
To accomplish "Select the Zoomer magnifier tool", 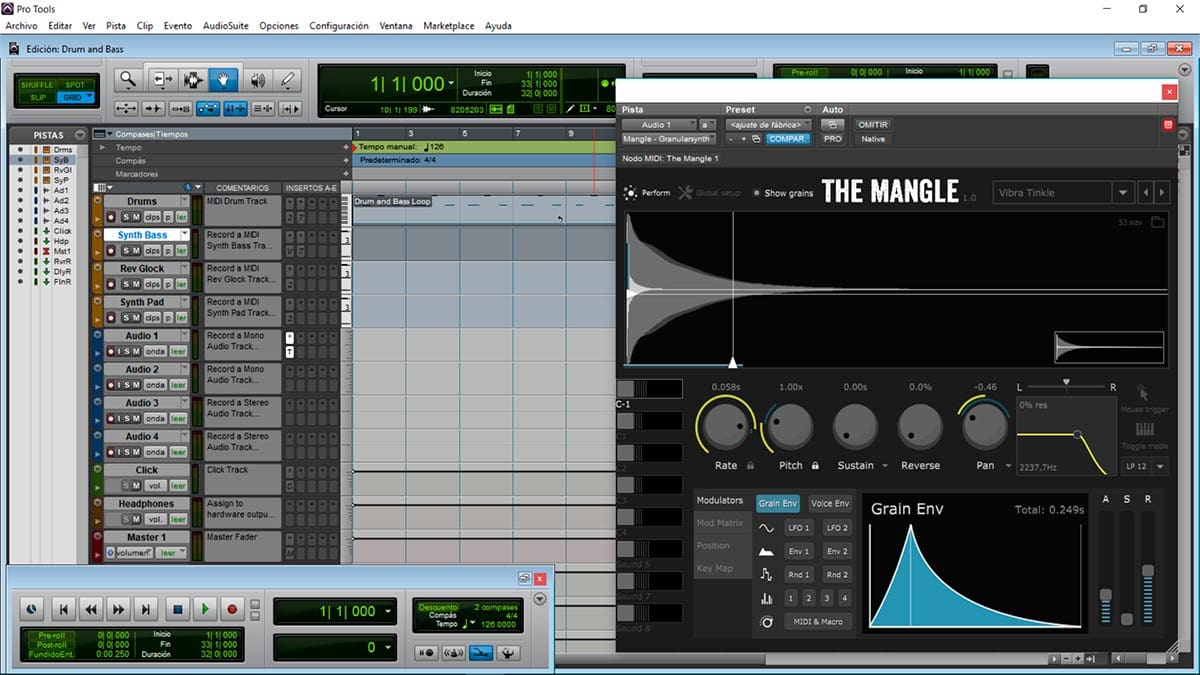I will pos(128,80).
